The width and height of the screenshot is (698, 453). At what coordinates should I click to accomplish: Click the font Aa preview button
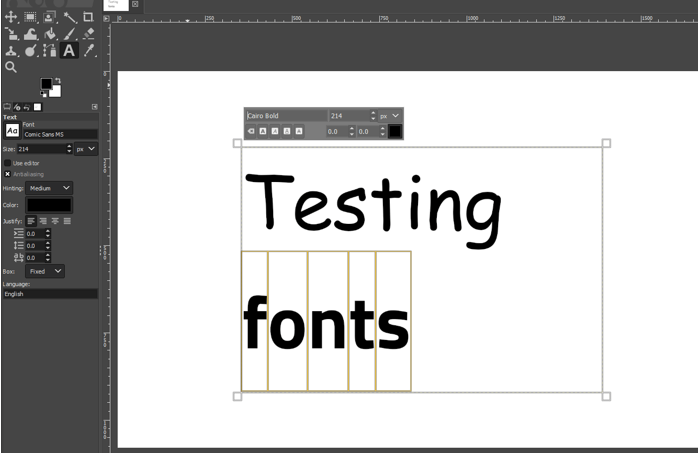[12, 130]
